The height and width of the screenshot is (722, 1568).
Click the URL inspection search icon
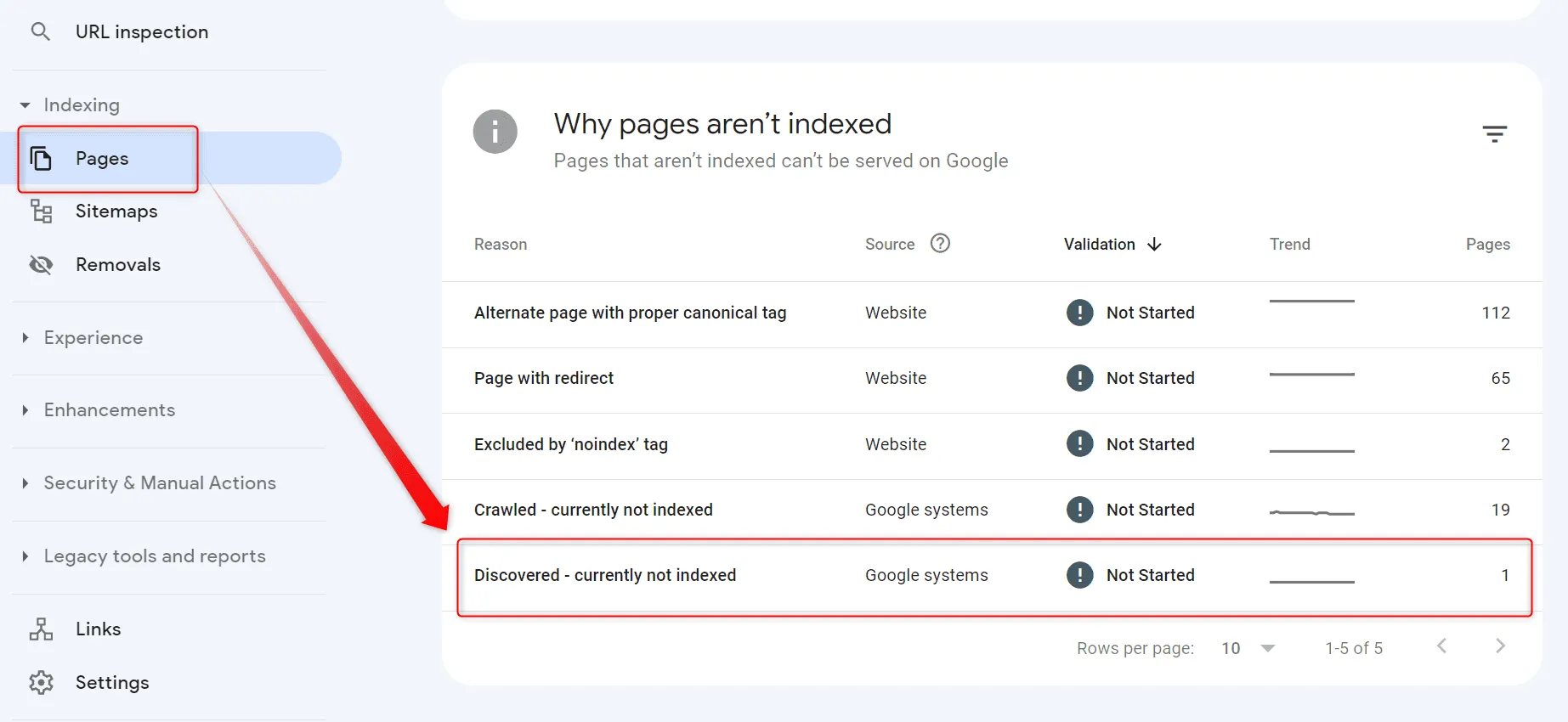click(40, 31)
